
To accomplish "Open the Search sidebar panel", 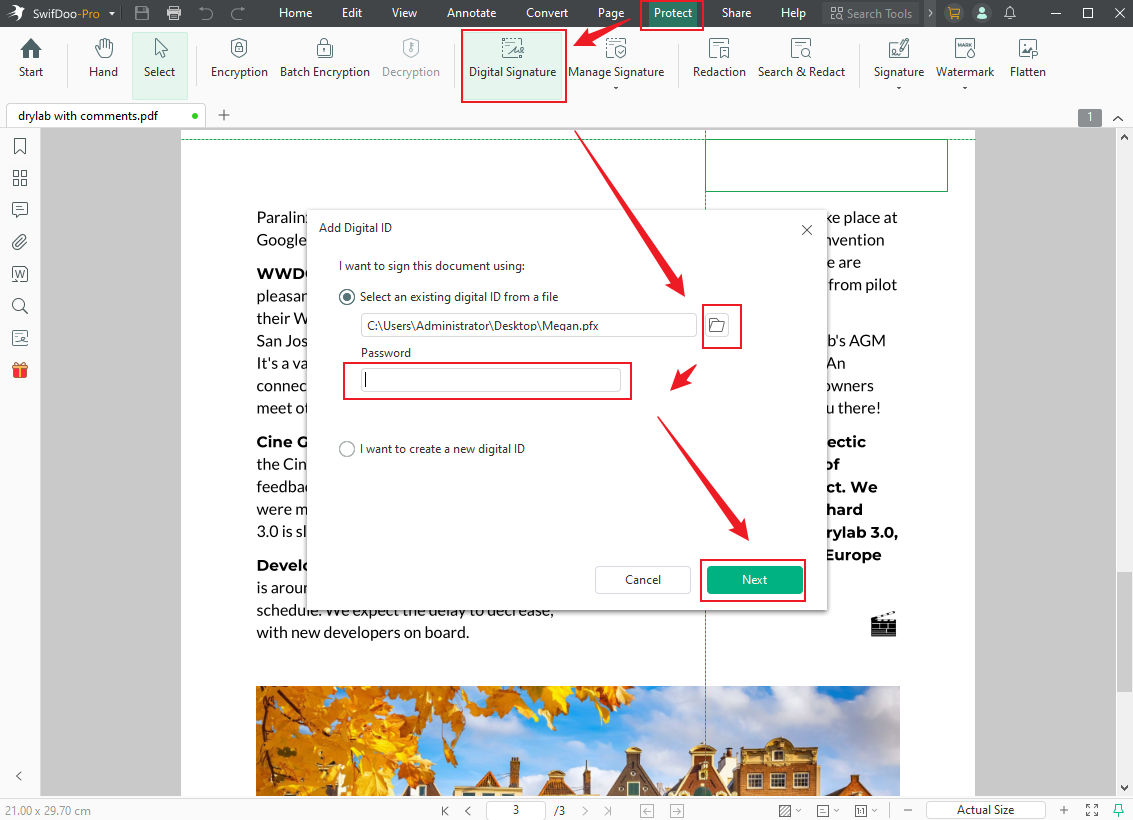I will (19, 306).
